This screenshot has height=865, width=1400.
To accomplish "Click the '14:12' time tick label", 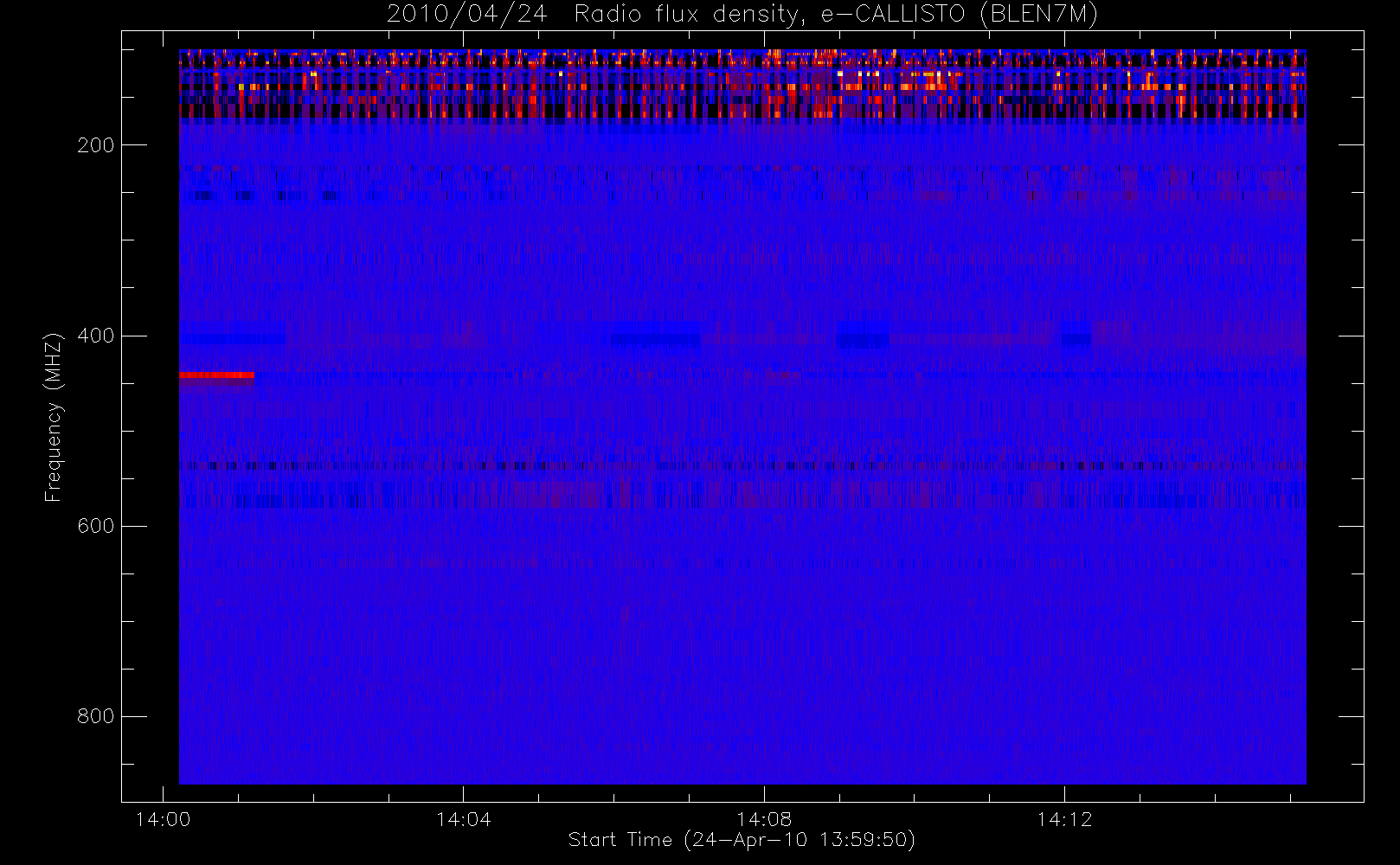I will pyautogui.click(x=1064, y=819).
